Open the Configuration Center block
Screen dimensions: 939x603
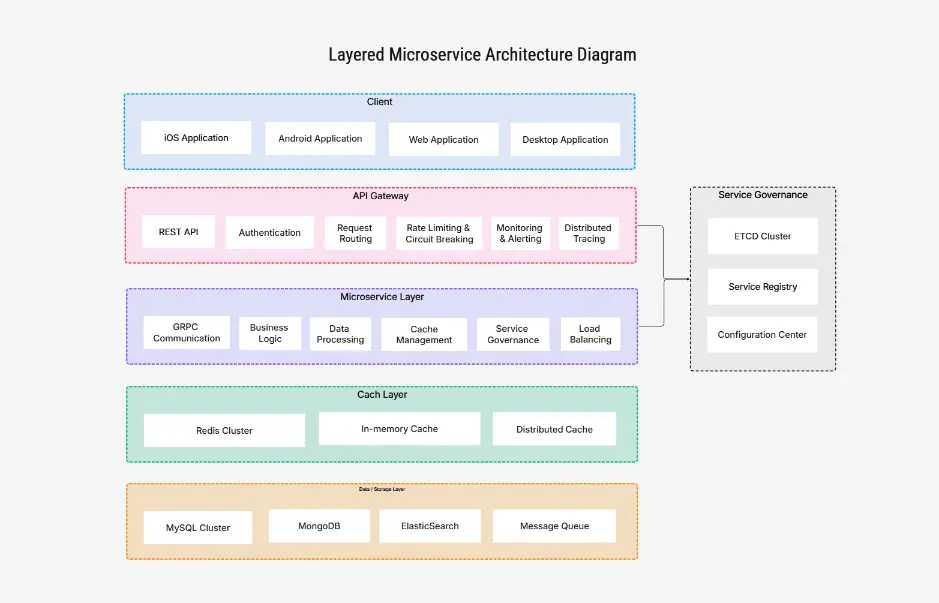click(x=762, y=334)
